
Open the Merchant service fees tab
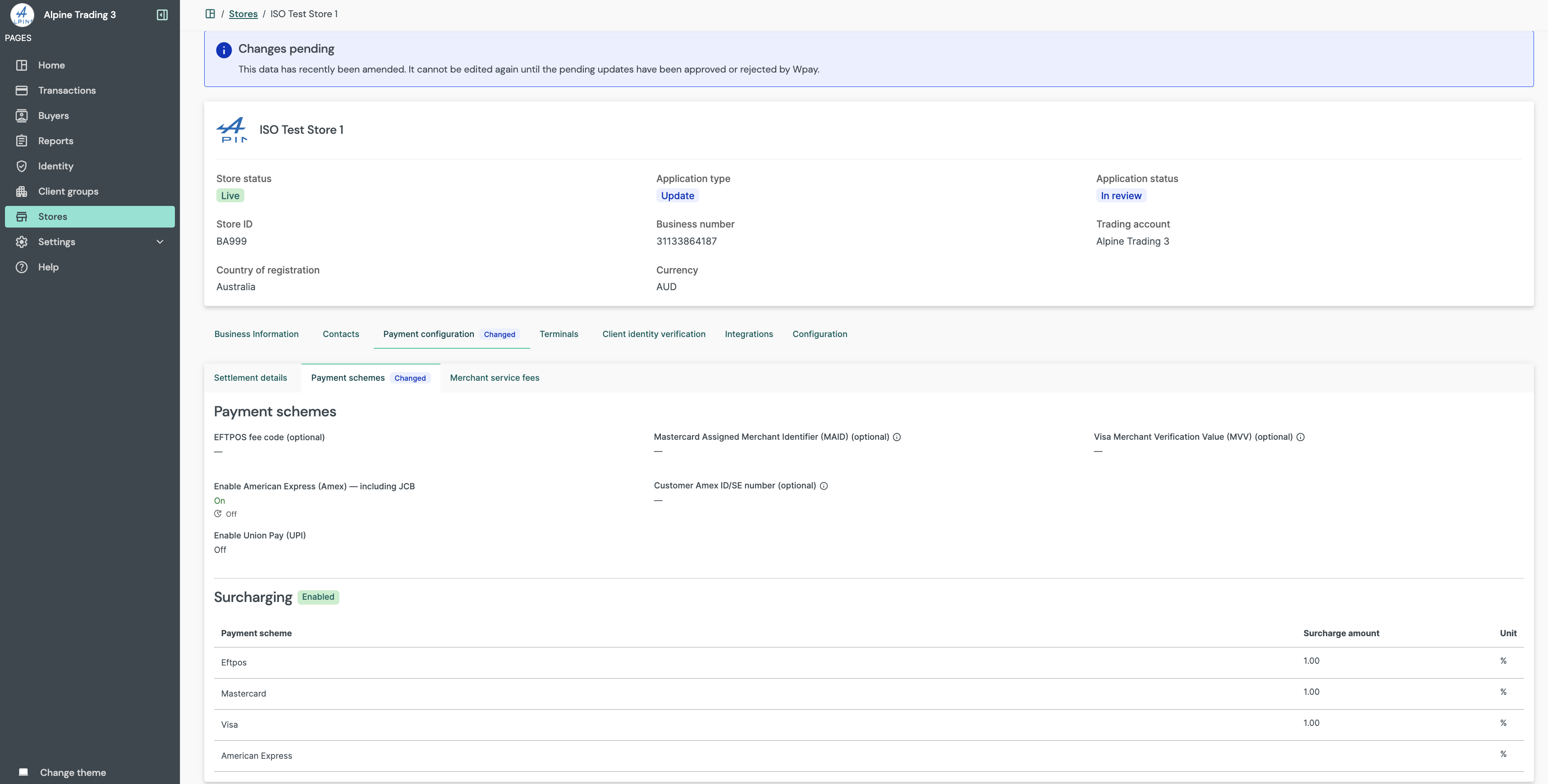pyautogui.click(x=494, y=378)
